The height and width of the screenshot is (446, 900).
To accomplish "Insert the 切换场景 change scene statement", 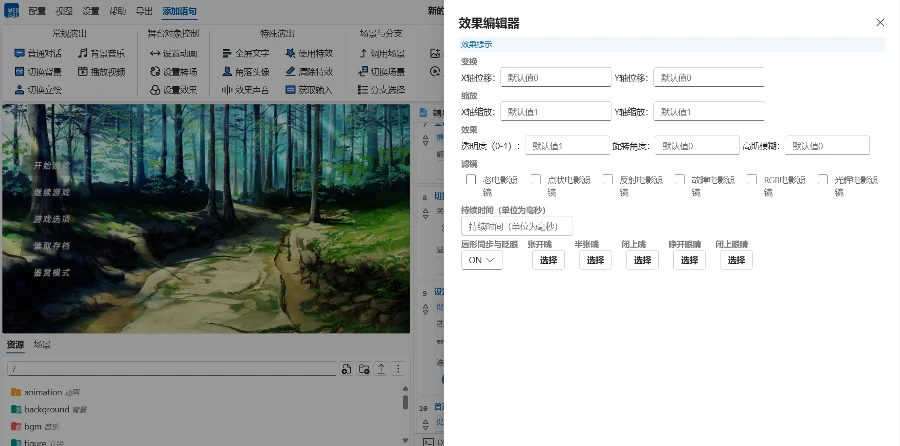I will 381,72.
